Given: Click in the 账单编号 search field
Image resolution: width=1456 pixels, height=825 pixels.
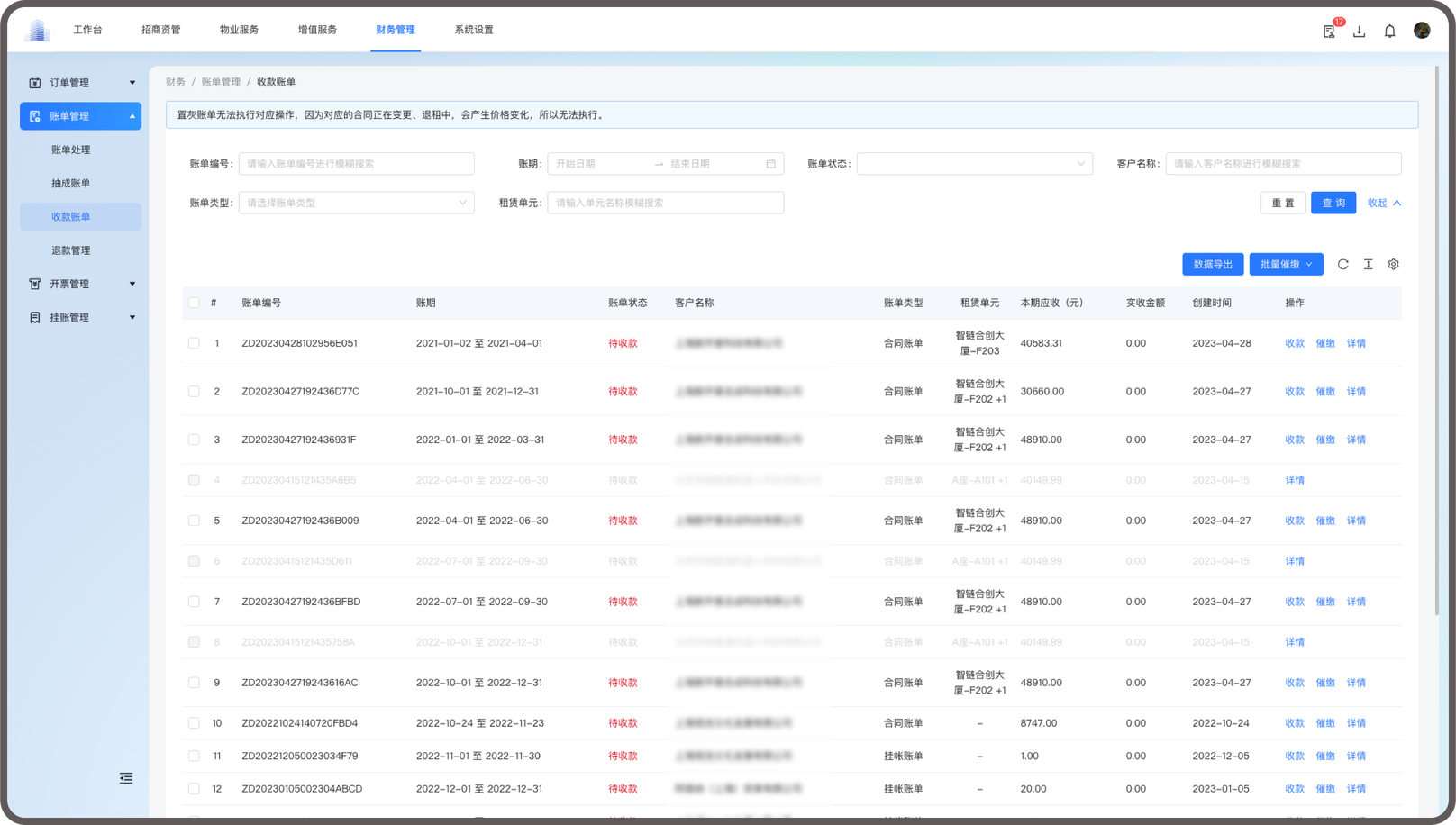Looking at the screenshot, I should pyautogui.click(x=356, y=164).
